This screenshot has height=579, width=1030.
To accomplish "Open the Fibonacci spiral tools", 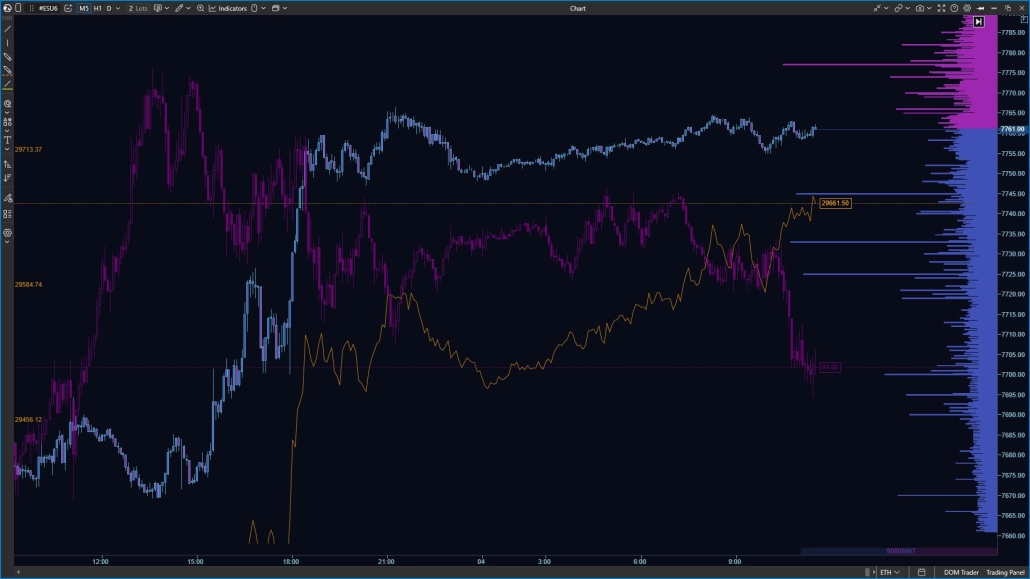I will click(7, 103).
